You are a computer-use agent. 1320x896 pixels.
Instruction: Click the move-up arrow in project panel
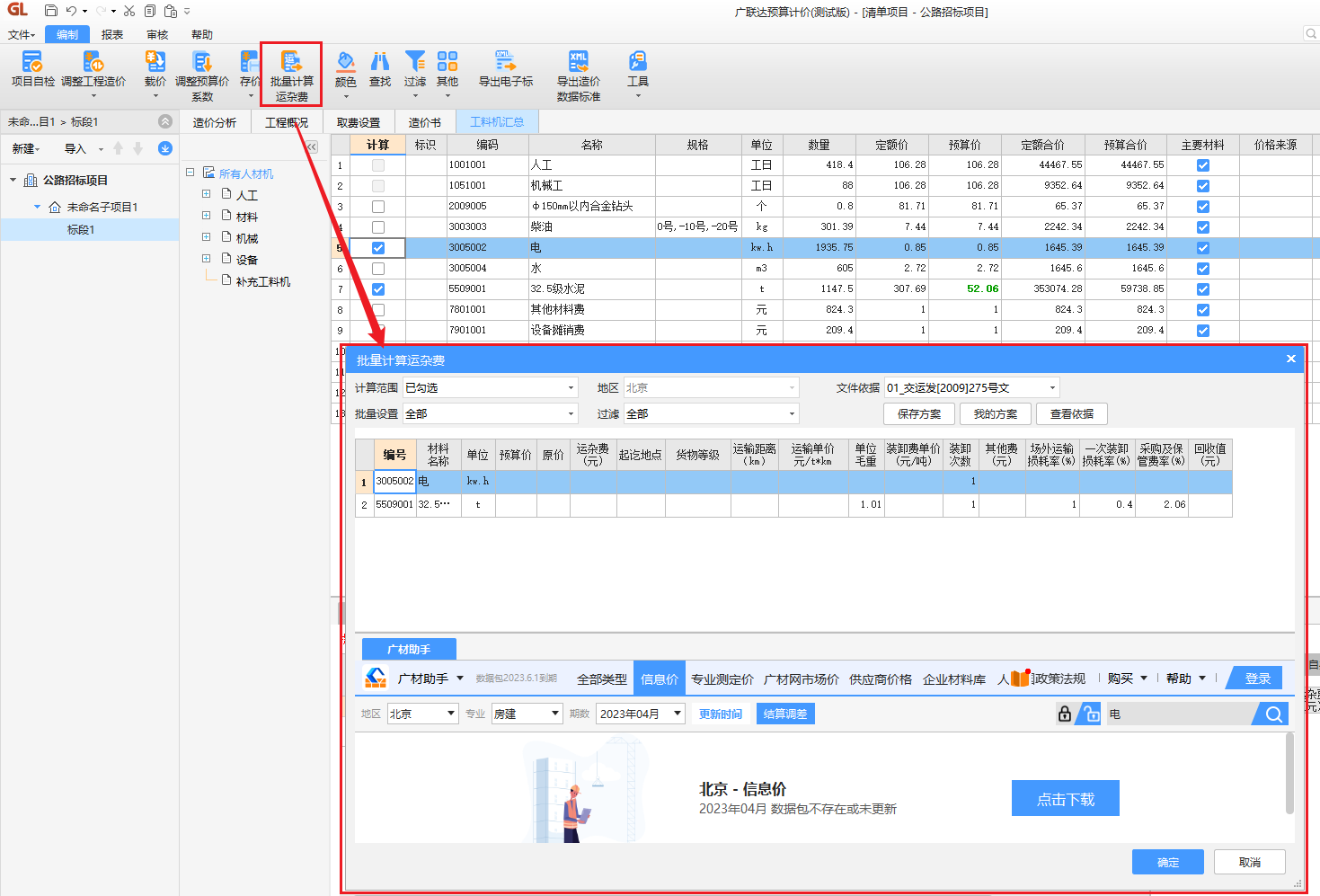coord(118,148)
